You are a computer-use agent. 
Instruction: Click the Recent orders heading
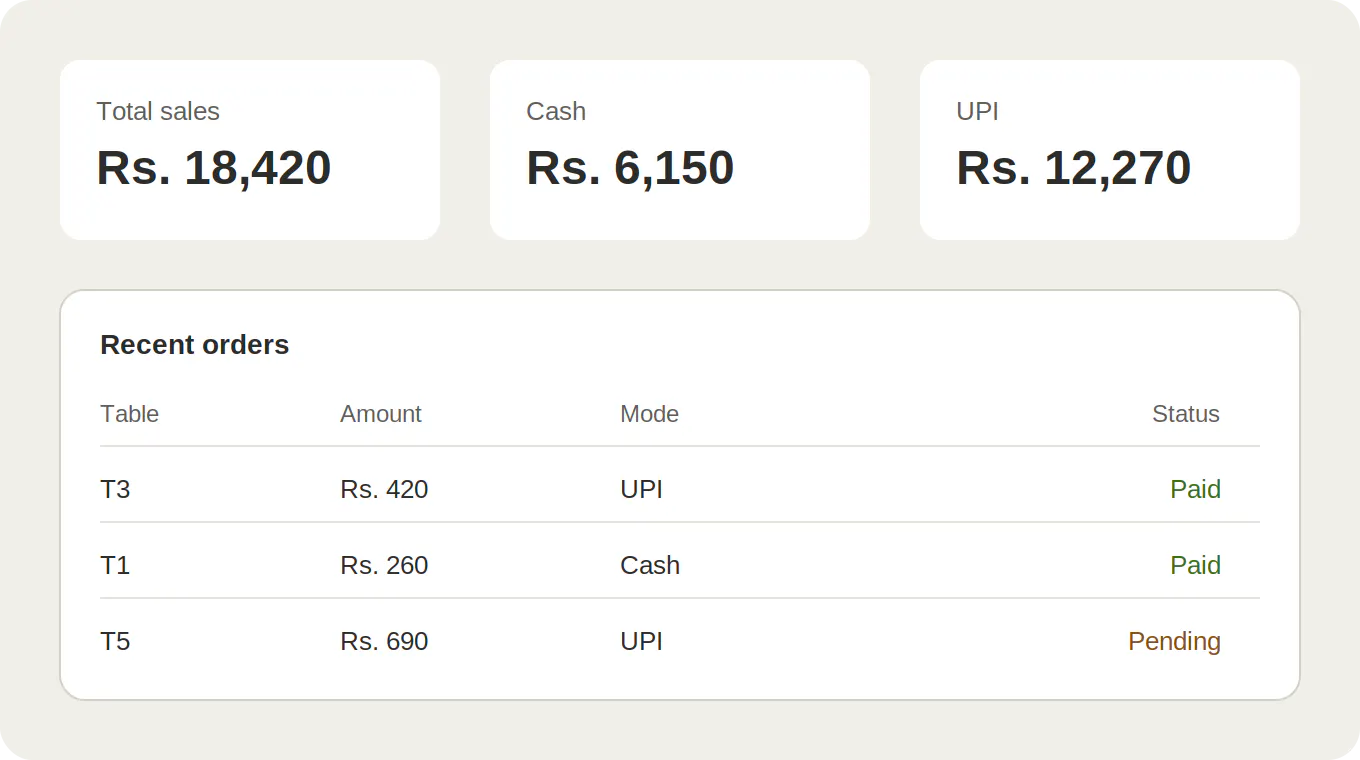[195, 345]
